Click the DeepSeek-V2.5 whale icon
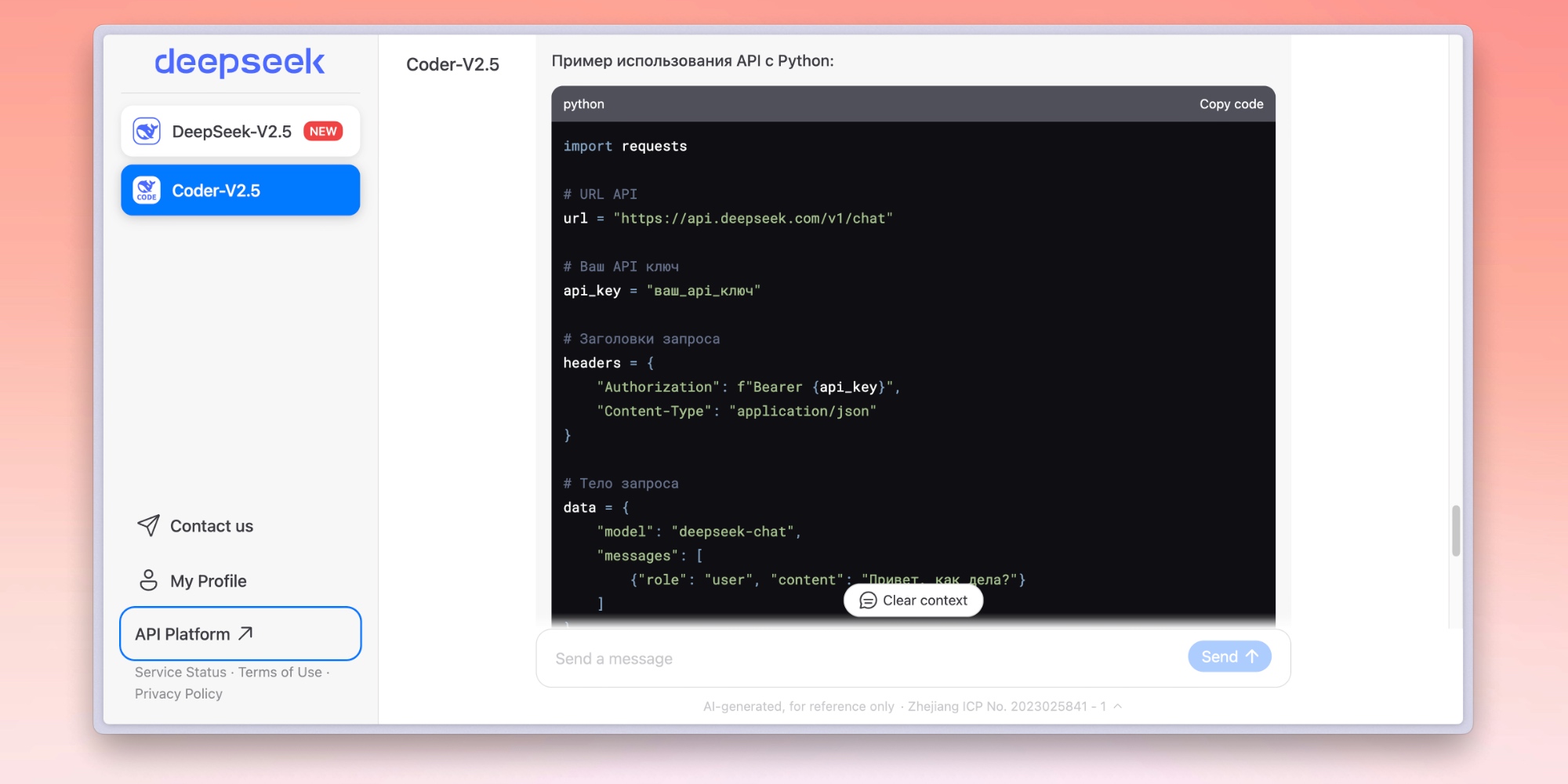 point(147,131)
